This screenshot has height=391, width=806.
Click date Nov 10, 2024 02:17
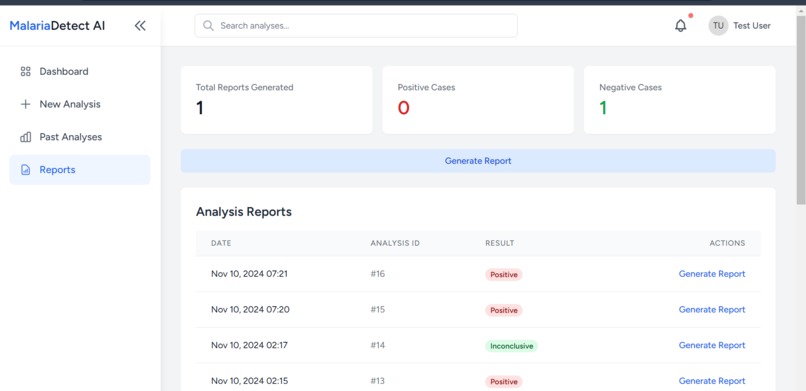click(x=249, y=345)
